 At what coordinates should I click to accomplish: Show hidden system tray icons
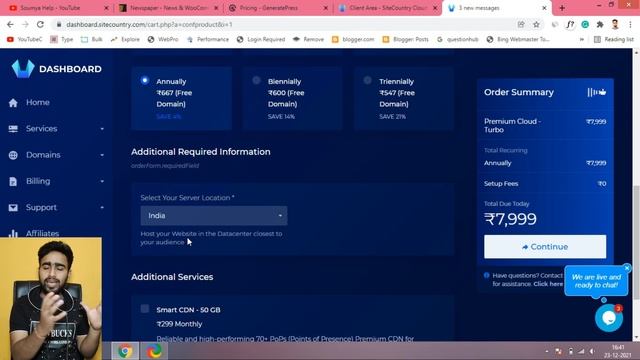(547, 351)
